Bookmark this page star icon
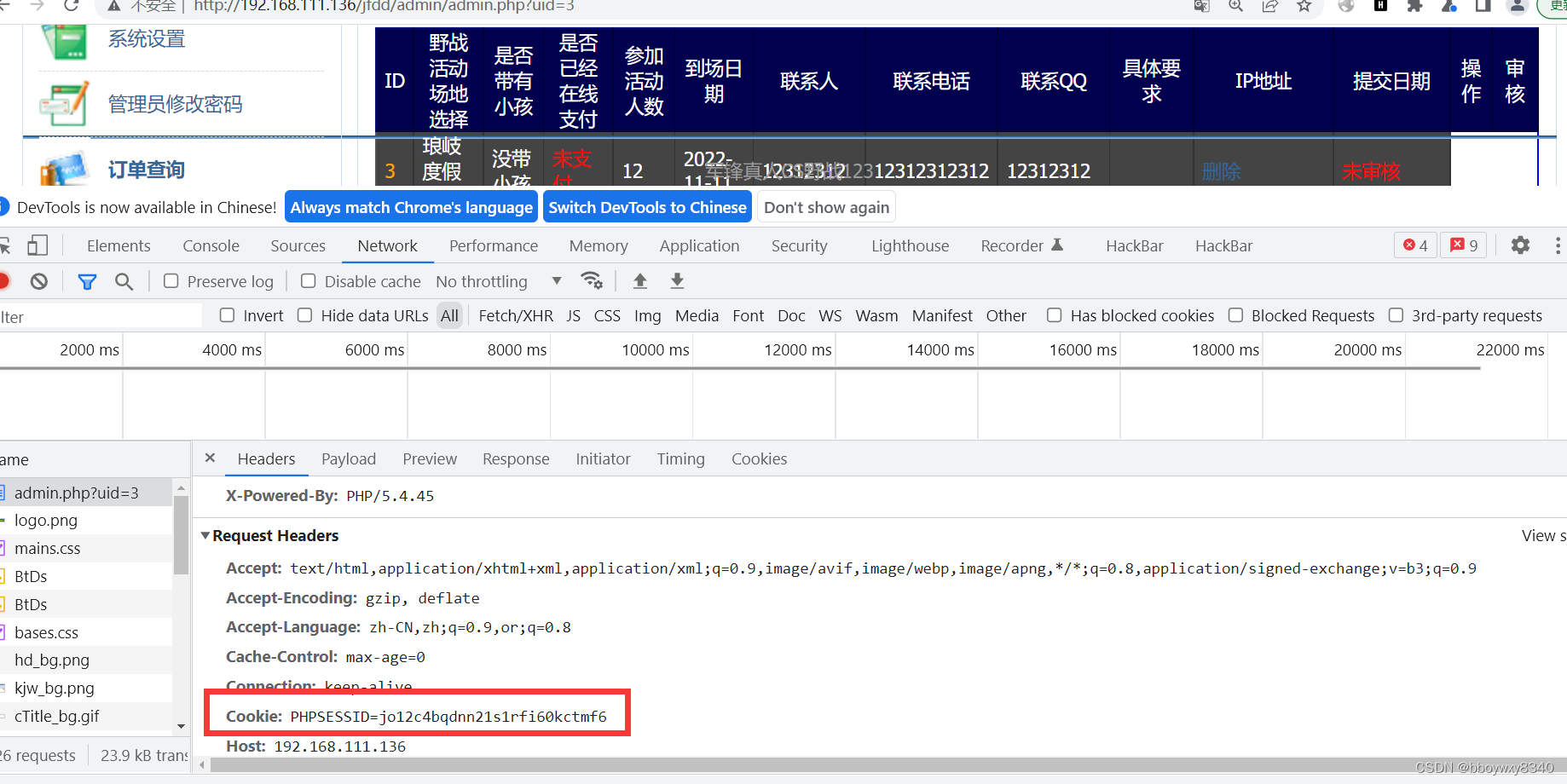 (1304, 6)
